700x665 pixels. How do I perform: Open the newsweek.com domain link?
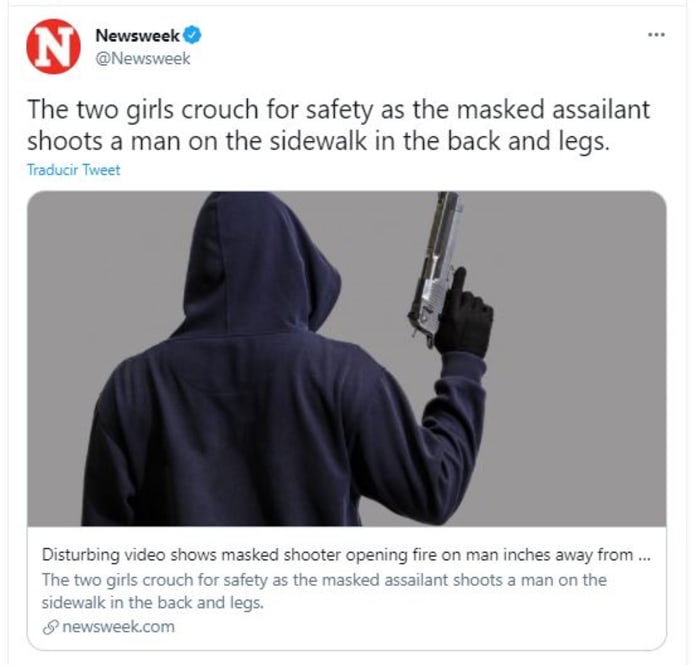(118, 627)
